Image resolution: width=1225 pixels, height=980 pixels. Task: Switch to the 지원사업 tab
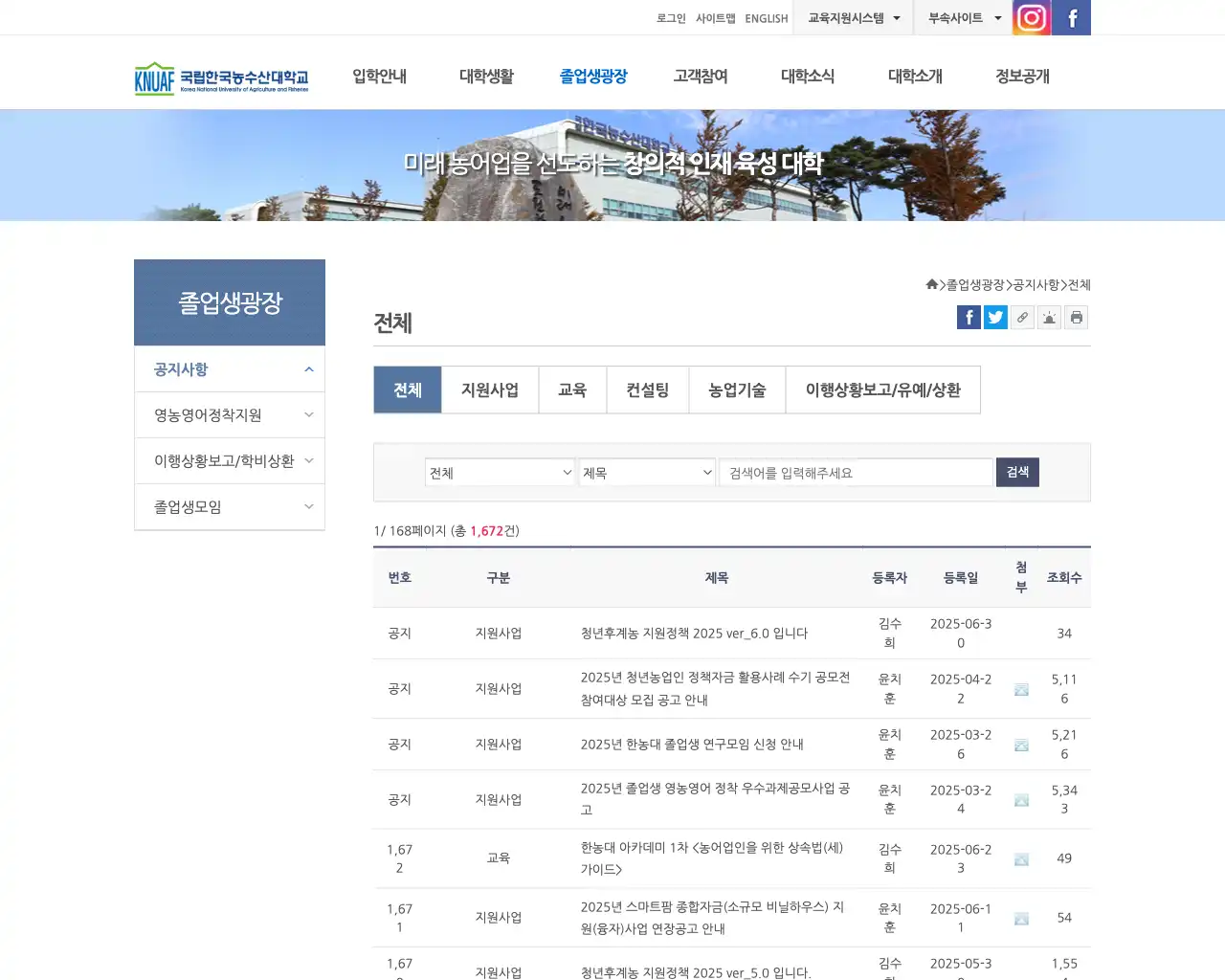tap(490, 390)
